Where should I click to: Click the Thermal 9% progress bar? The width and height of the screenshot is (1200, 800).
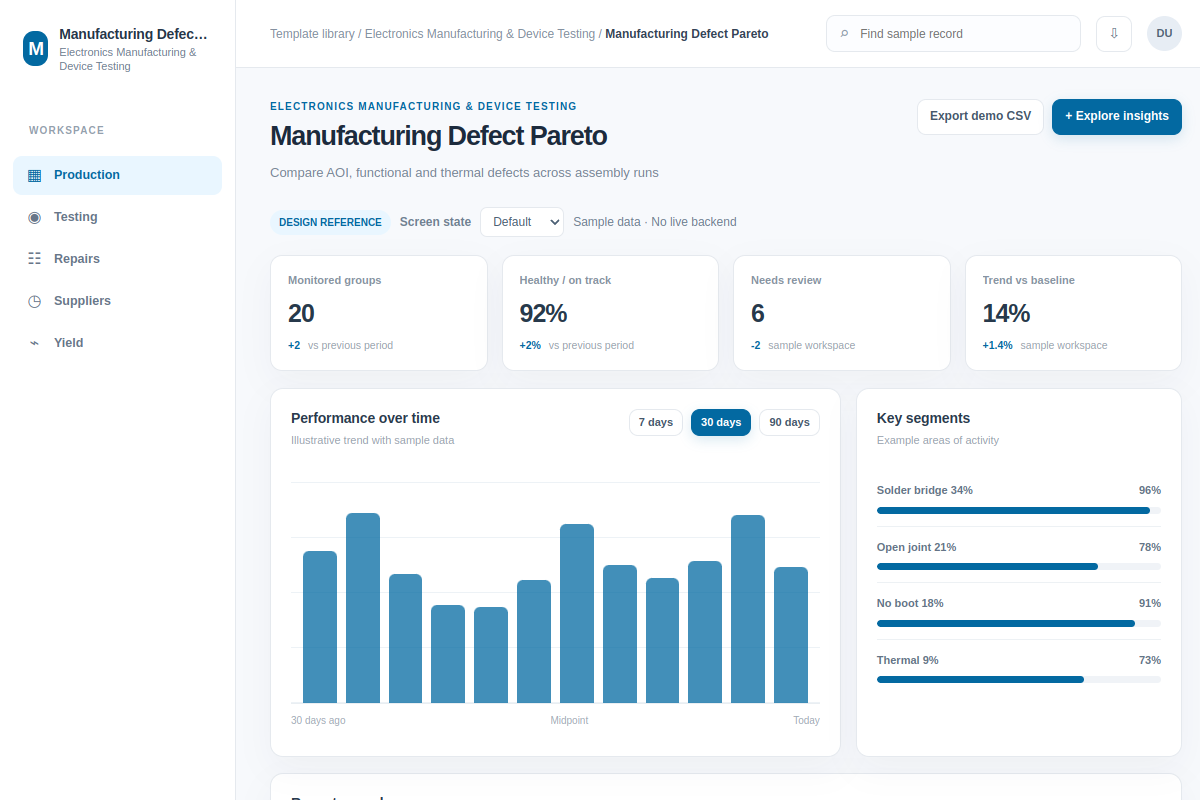pos(1019,679)
